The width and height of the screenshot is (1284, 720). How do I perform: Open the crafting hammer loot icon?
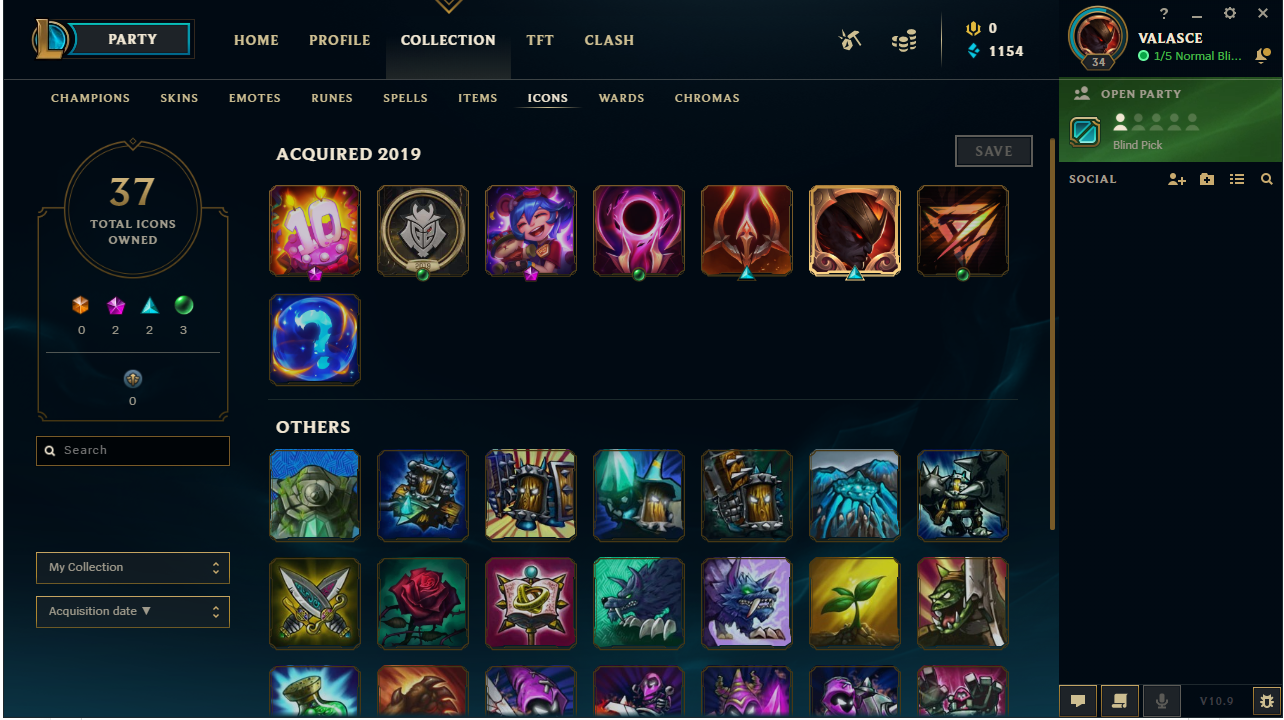tap(850, 40)
